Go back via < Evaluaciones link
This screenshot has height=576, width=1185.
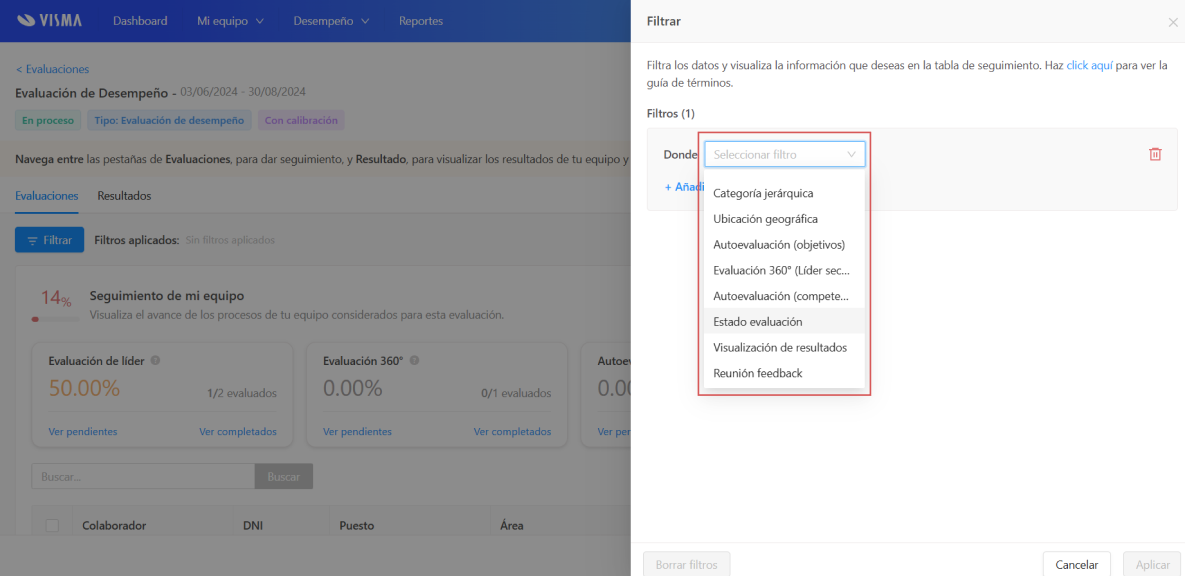coord(52,69)
